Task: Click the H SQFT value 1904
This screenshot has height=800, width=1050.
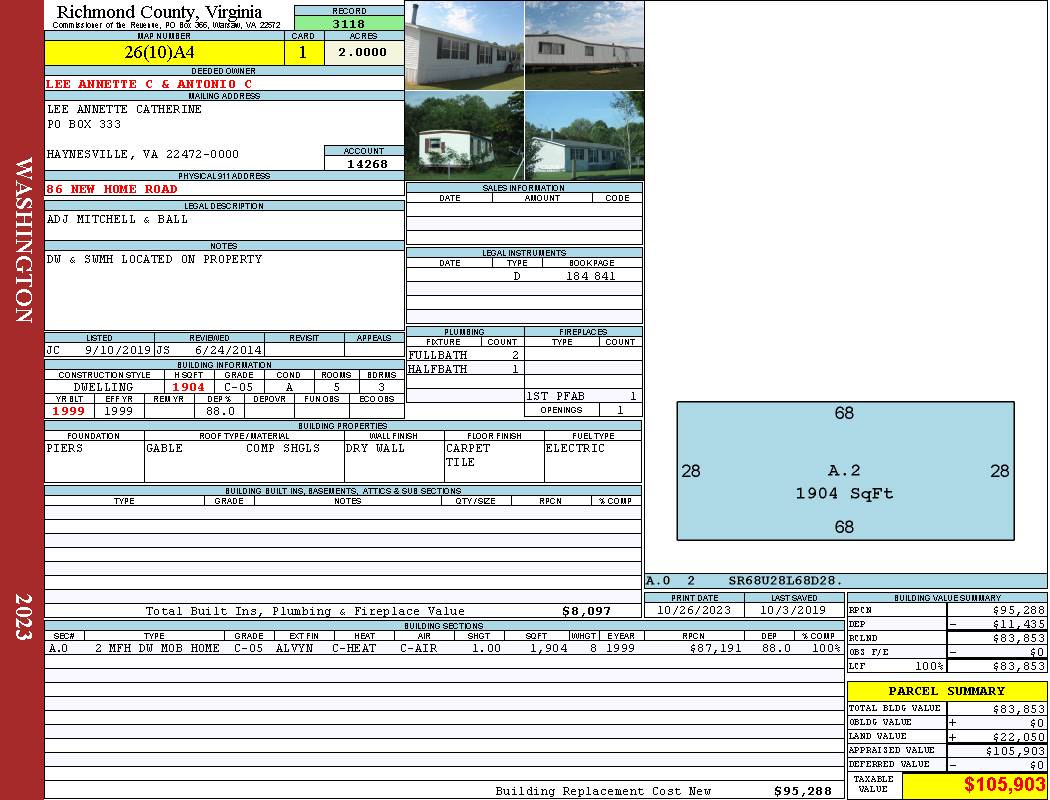Action: (x=188, y=387)
